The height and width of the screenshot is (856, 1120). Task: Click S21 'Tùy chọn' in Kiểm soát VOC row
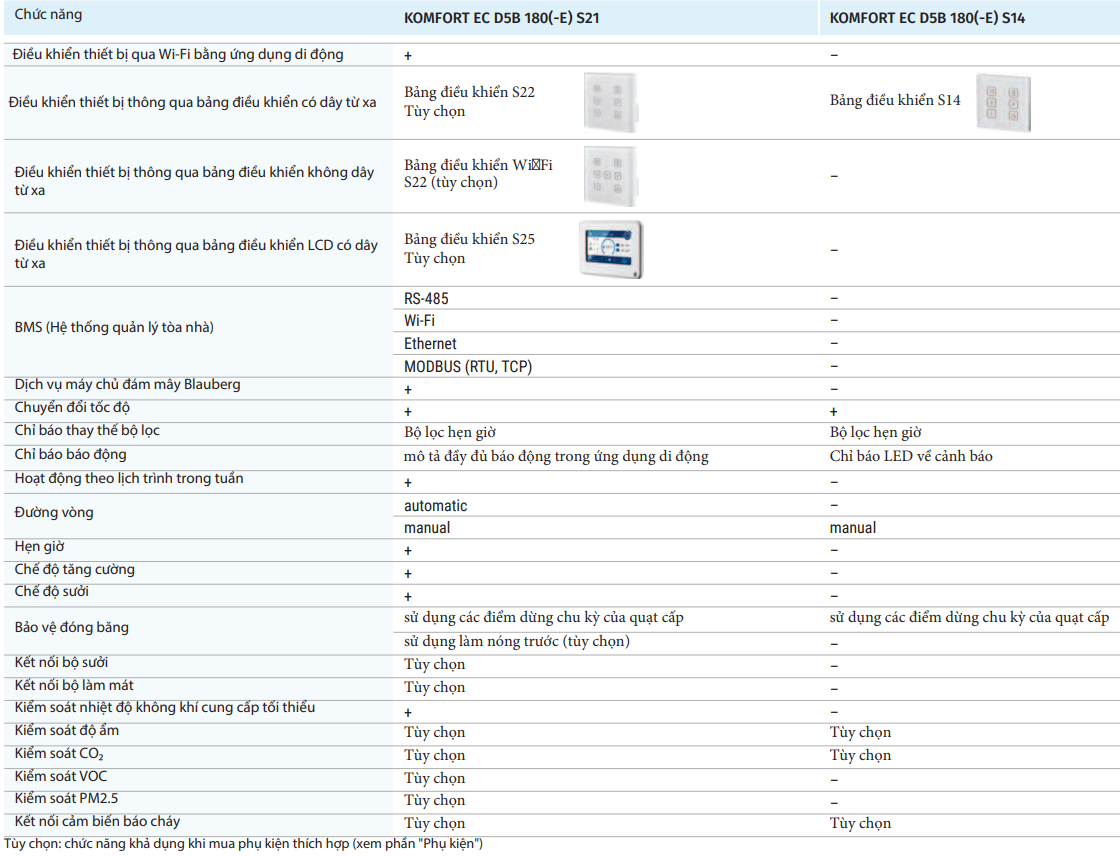434,778
